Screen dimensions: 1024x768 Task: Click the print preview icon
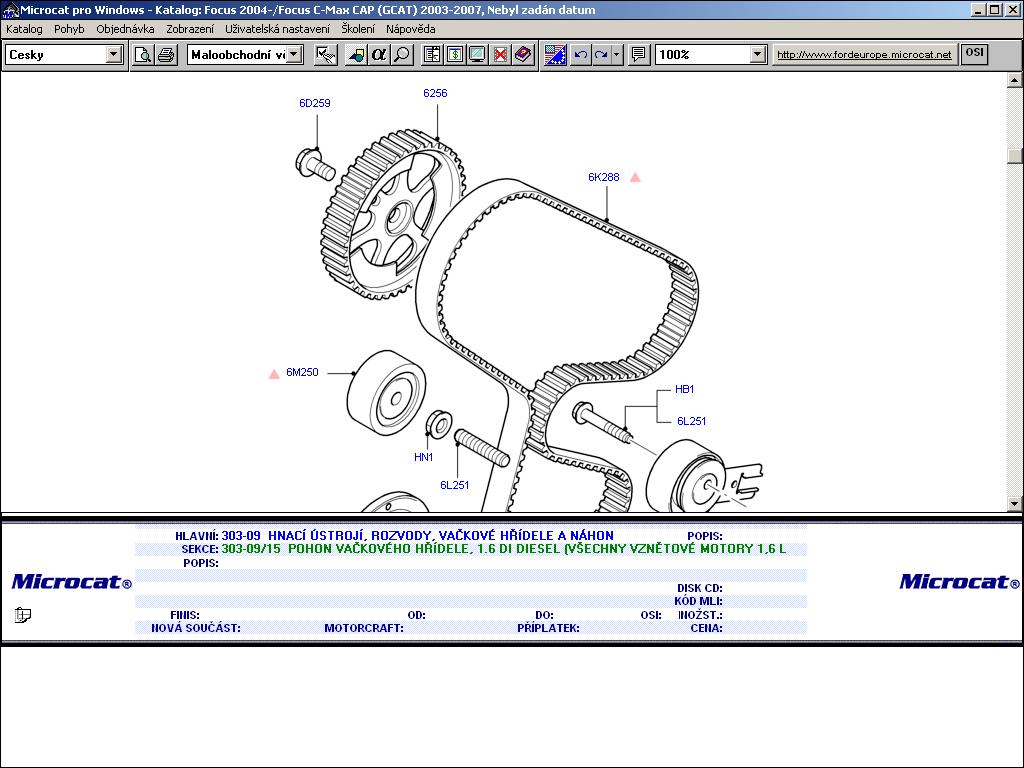143,55
